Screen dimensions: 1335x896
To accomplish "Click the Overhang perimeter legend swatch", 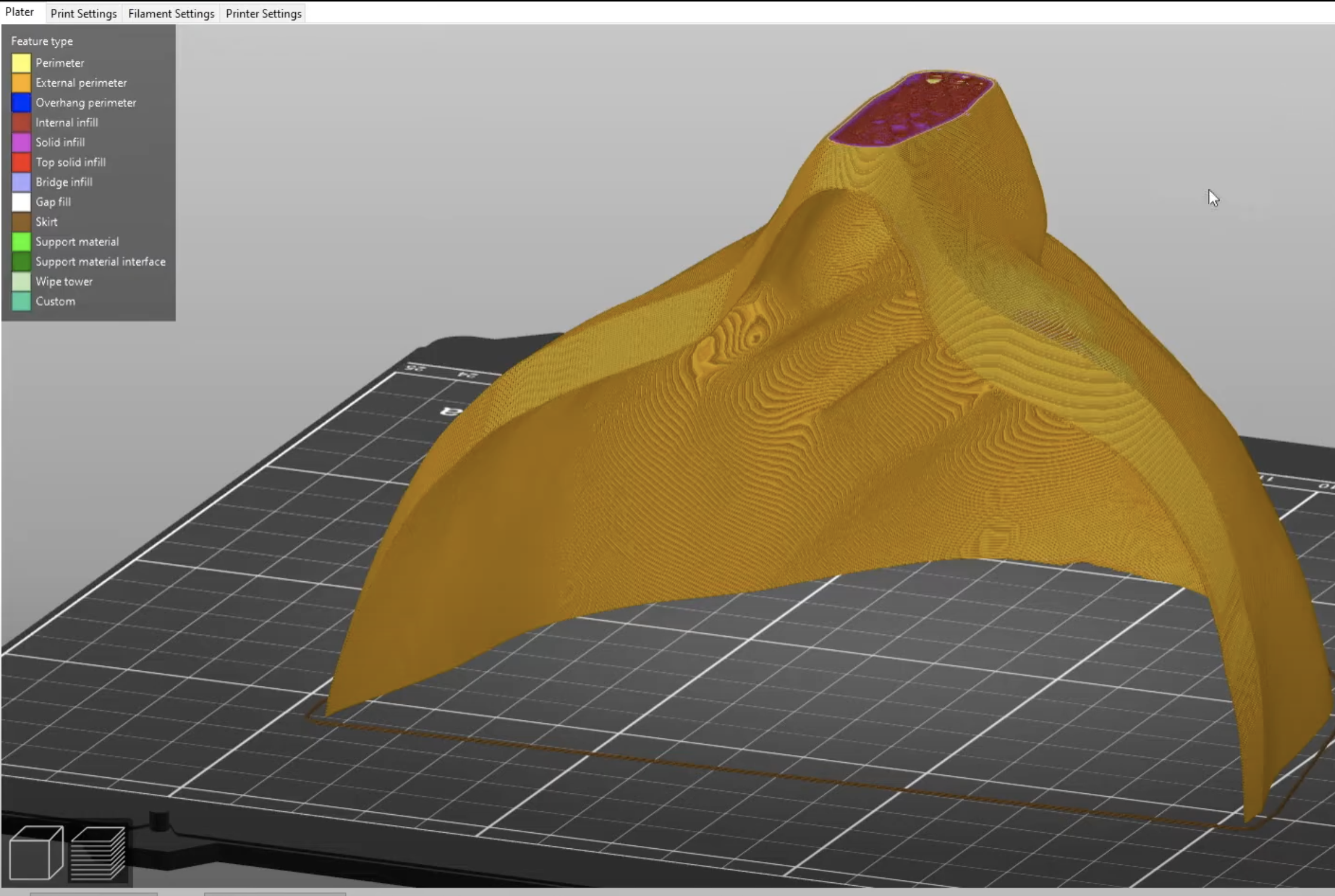I will tap(20, 102).
